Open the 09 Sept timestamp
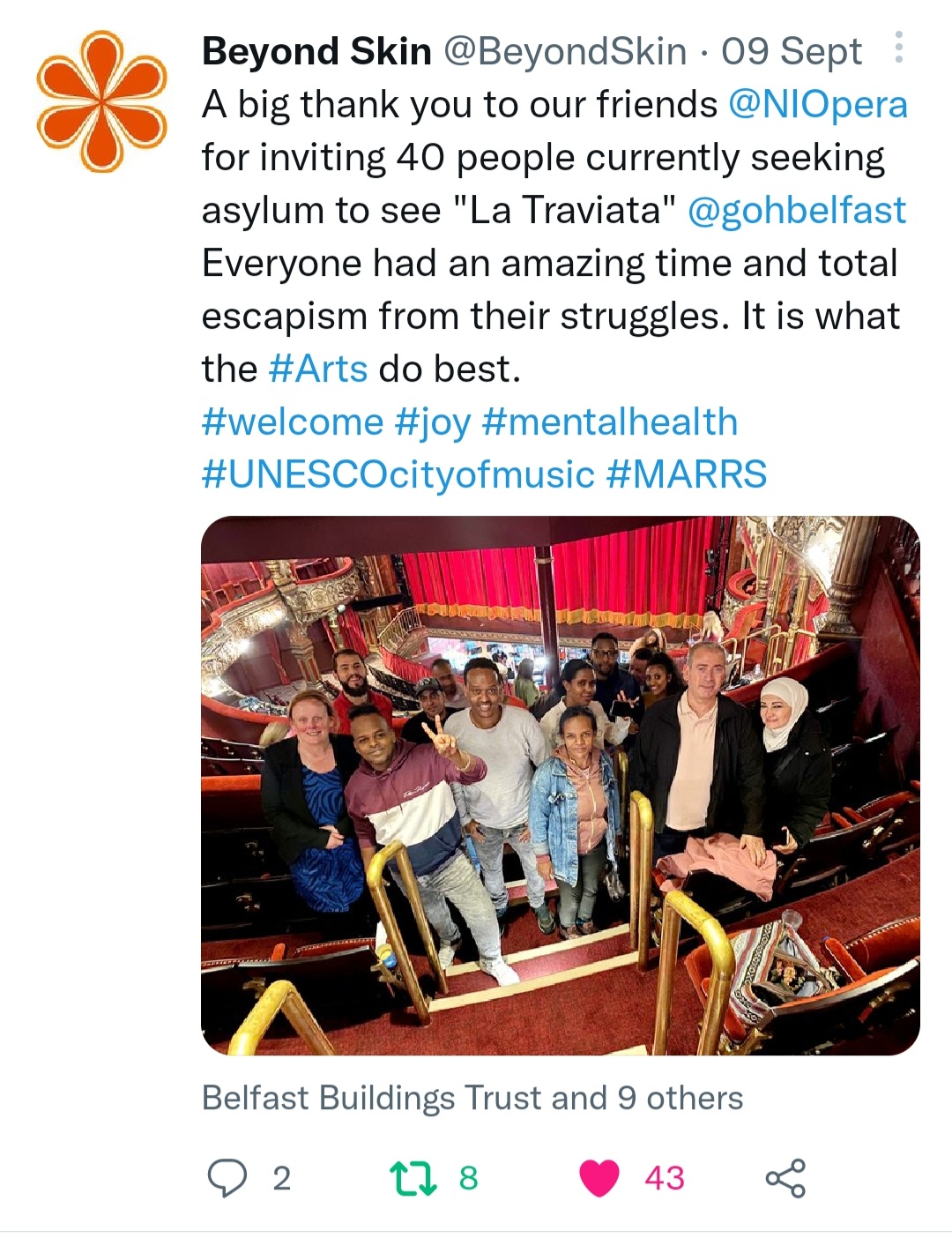Viewport: 952px width, 1253px height. [792, 52]
